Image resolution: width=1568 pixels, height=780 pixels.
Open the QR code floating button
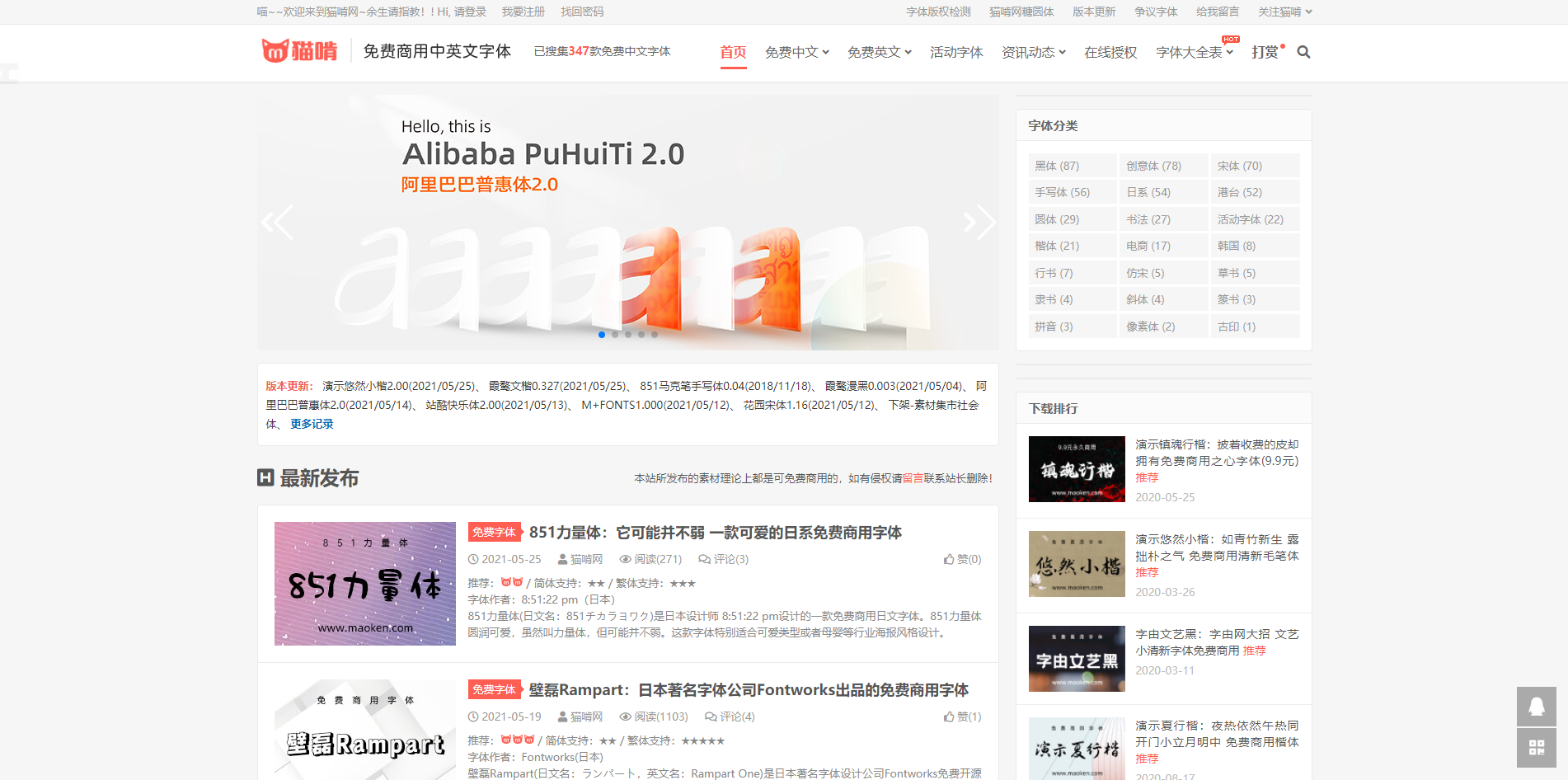coord(1537,748)
